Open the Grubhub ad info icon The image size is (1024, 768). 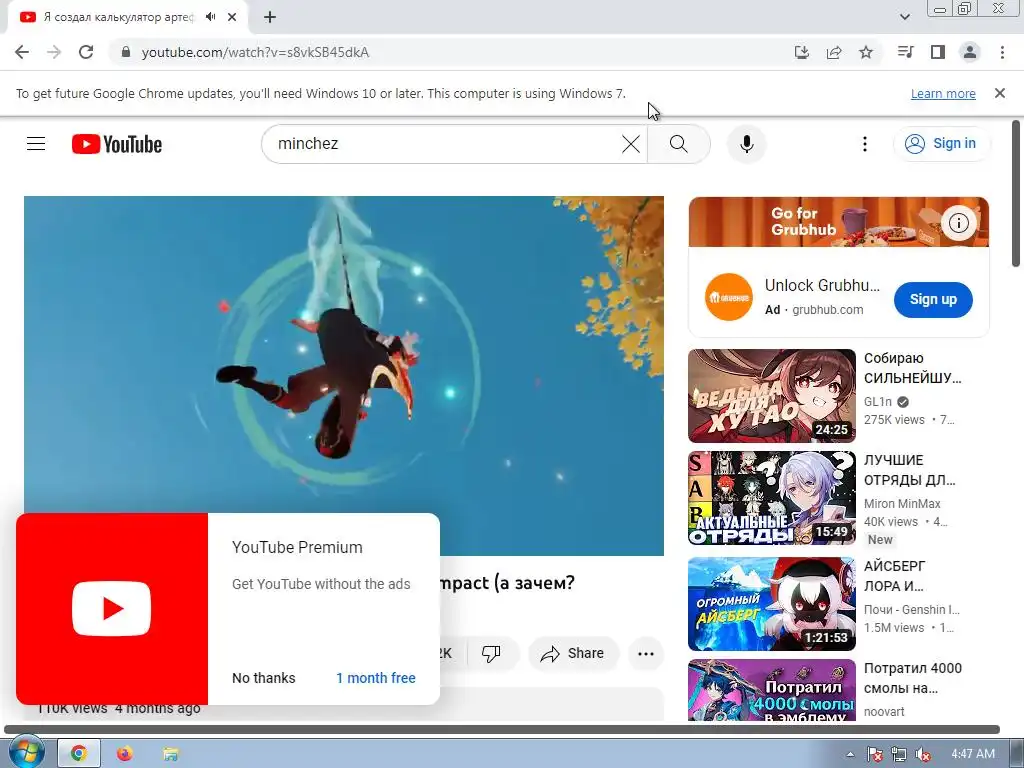[x=959, y=223]
